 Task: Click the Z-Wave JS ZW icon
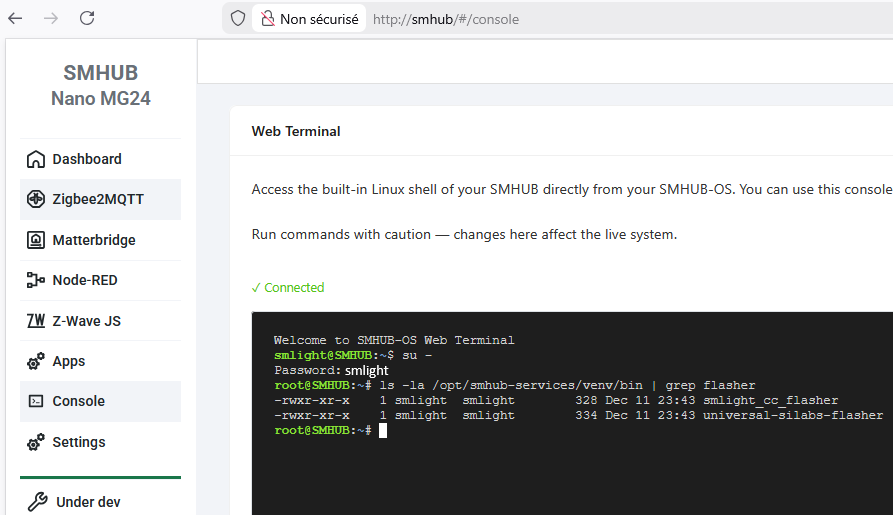[x=35, y=321]
